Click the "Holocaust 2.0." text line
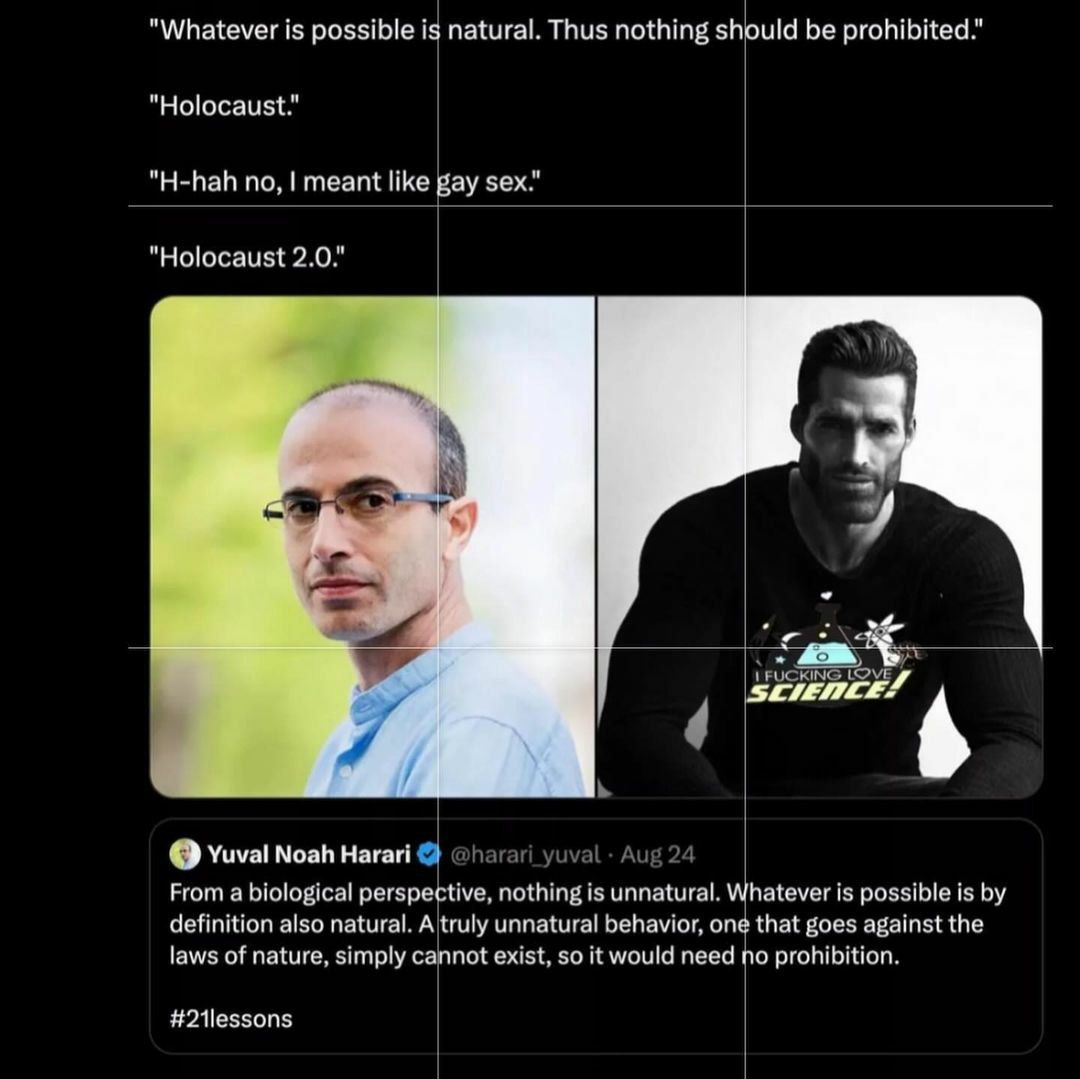This screenshot has height=1079, width=1080. click(247, 258)
